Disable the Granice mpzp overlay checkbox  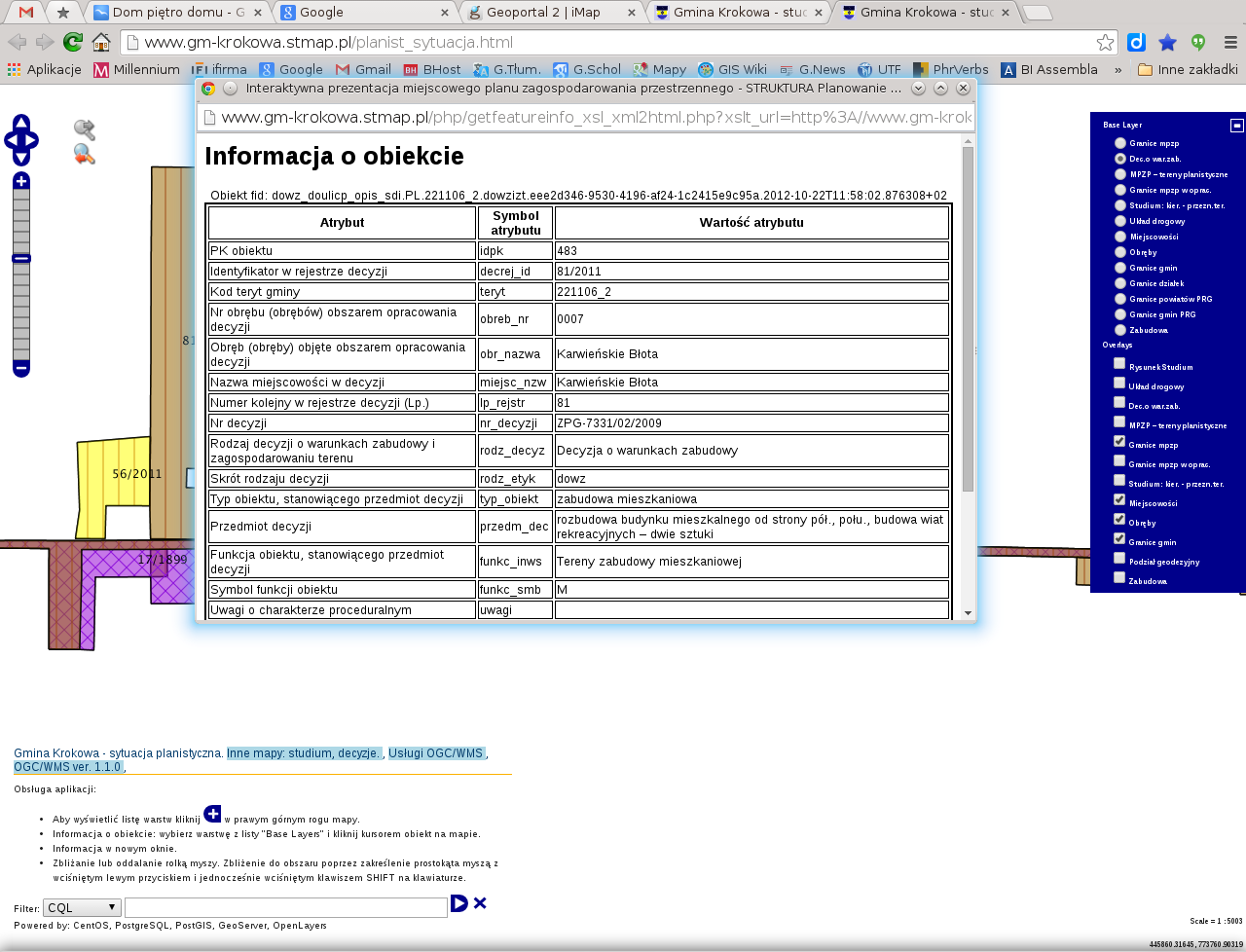click(1119, 441)
